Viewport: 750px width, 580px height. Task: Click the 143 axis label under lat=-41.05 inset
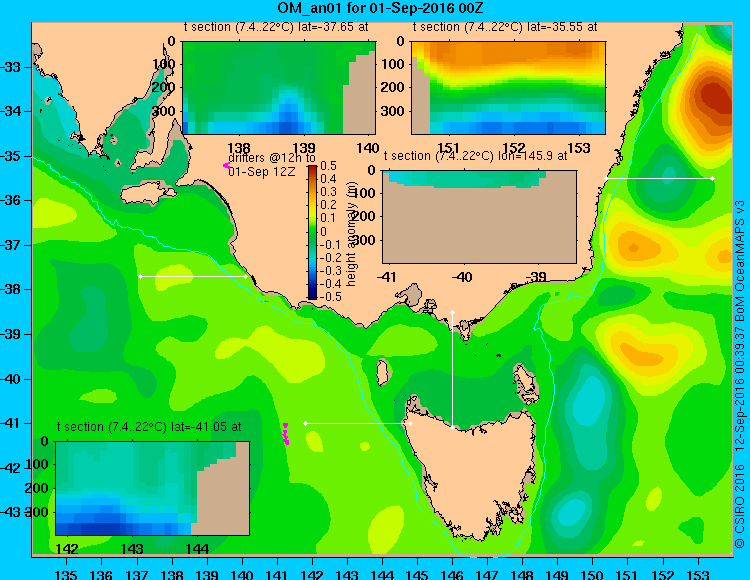pyautogui.click(x=132, y=549)
